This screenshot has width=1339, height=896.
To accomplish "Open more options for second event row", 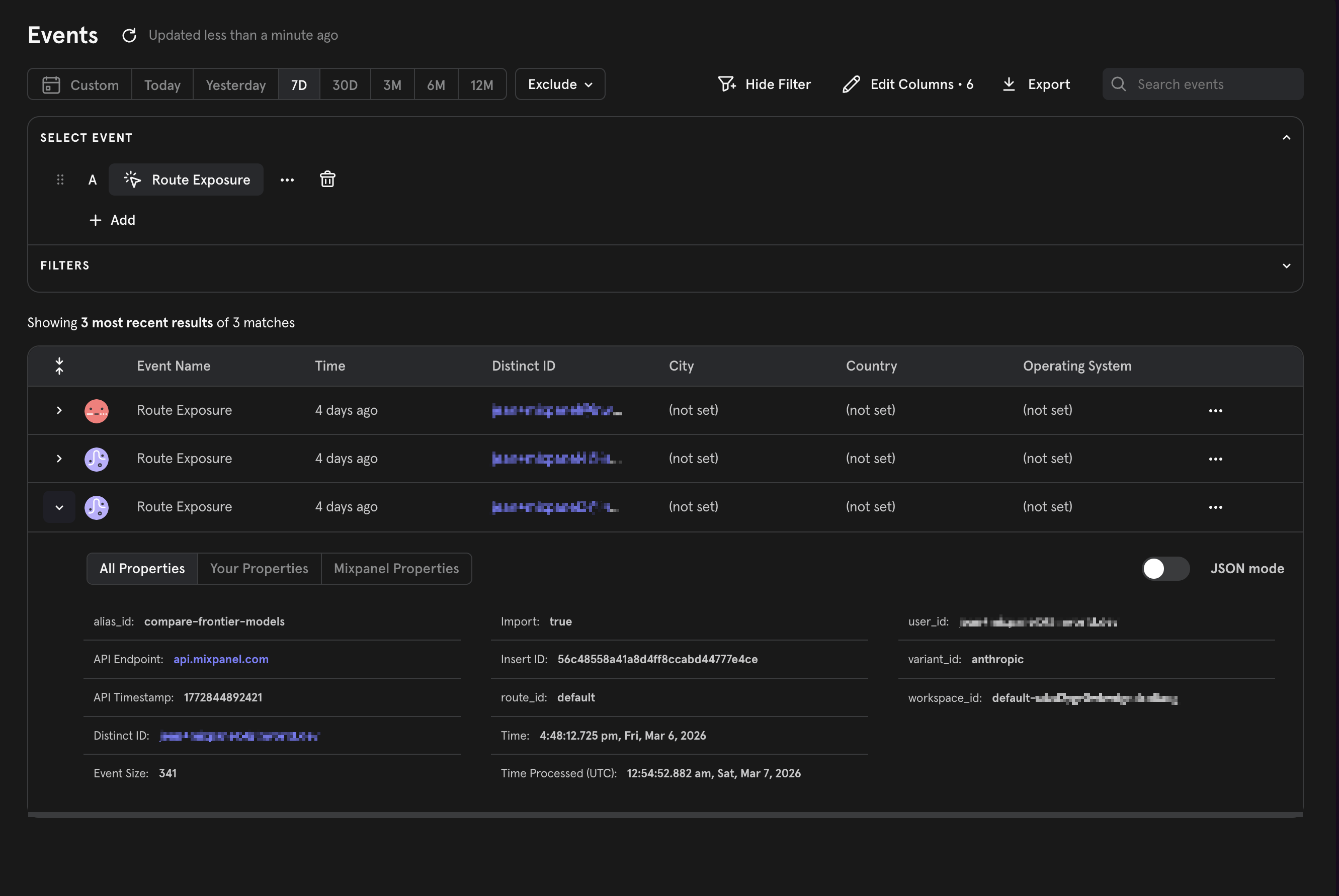I will [x=1215, y=459].
